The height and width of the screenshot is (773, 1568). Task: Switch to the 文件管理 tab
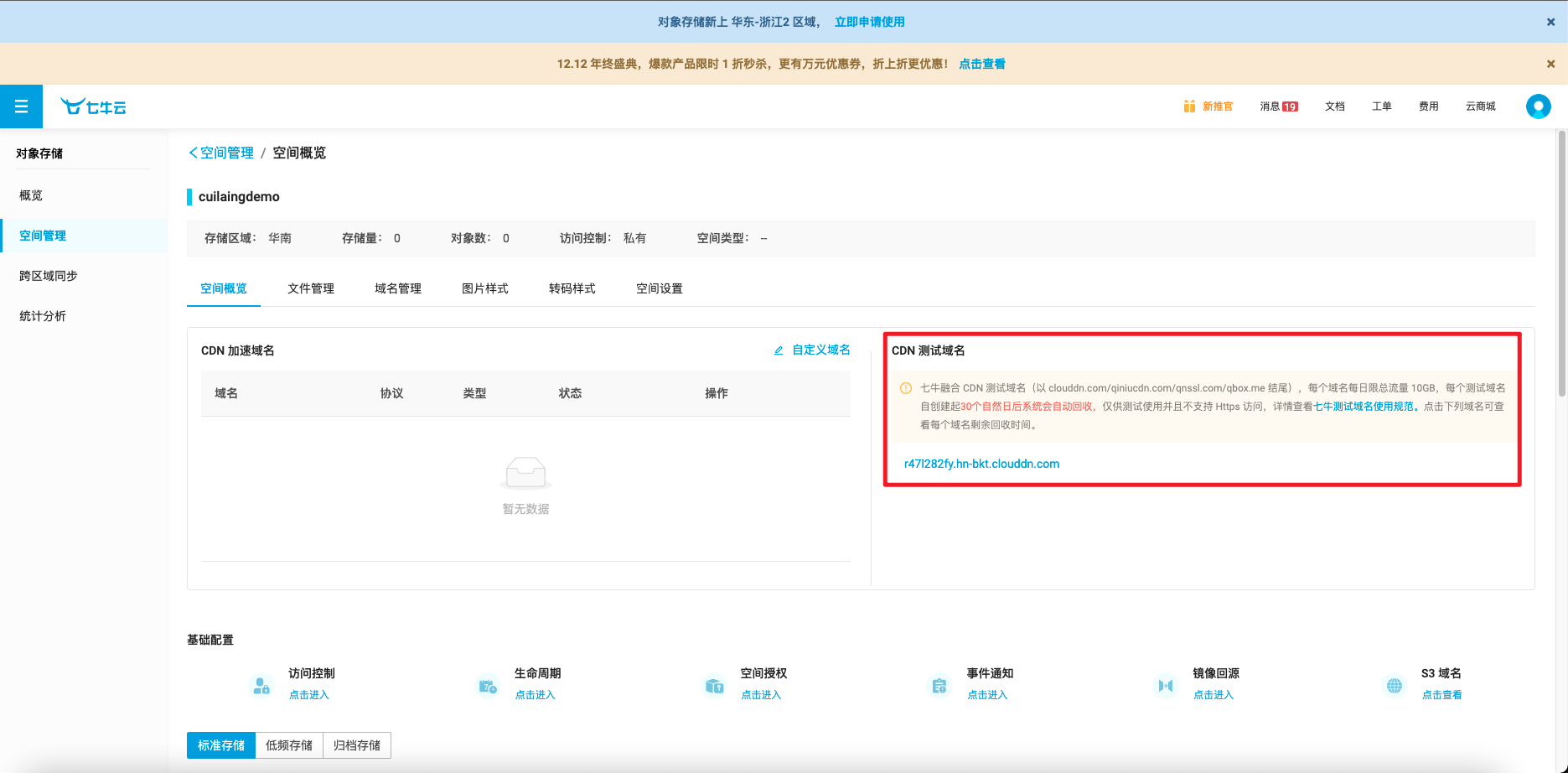pos(311,288)
